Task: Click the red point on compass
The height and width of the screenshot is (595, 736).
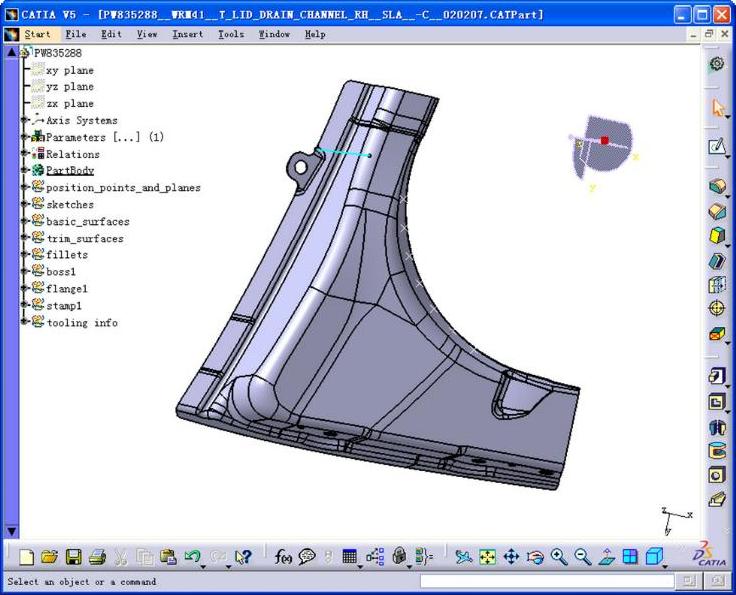Action: coord(605,140)
